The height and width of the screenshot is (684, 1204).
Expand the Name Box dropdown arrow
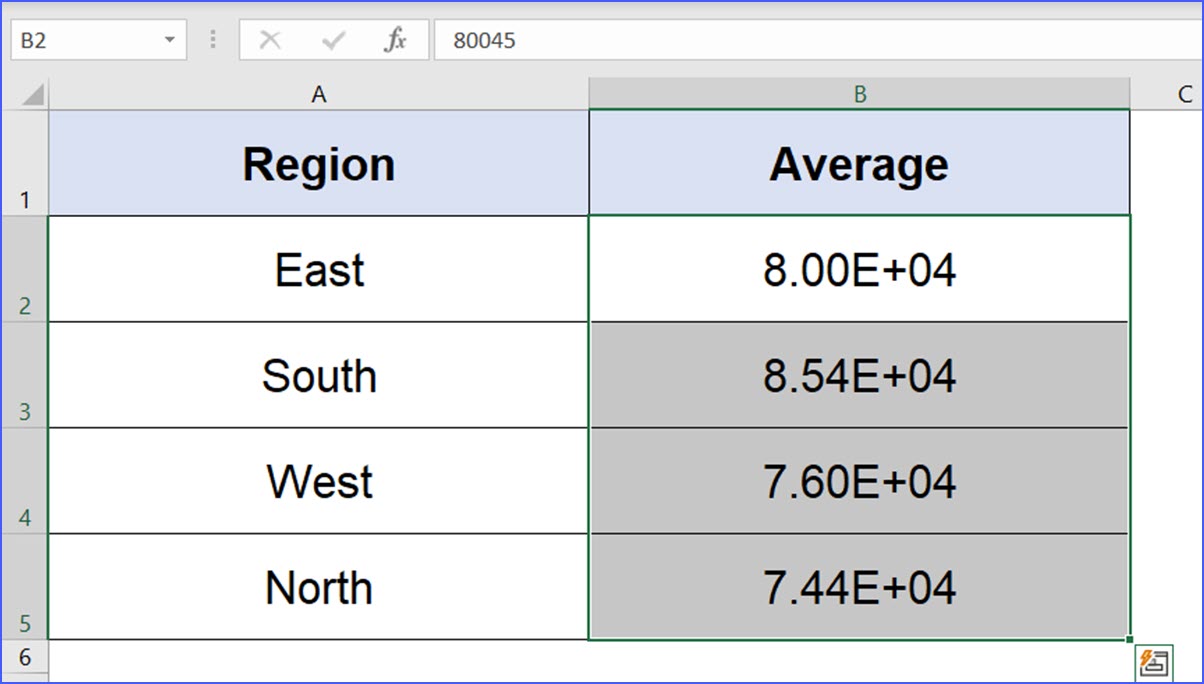(x=169, y=40)
